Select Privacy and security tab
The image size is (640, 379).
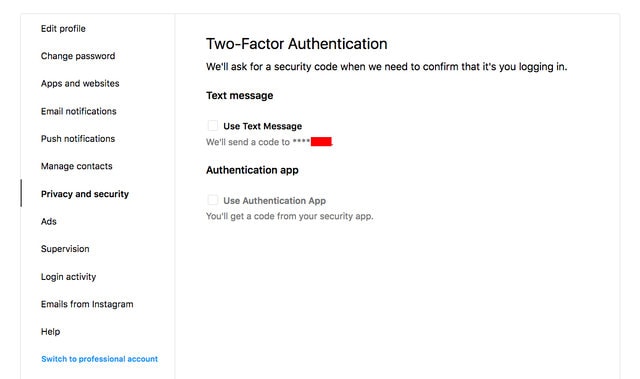(85, 194)
